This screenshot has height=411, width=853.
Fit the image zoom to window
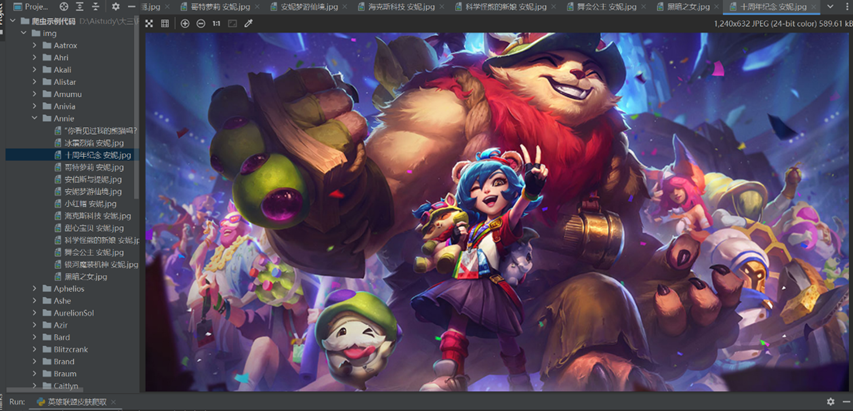pyautogui.click(x=232, y=24)
